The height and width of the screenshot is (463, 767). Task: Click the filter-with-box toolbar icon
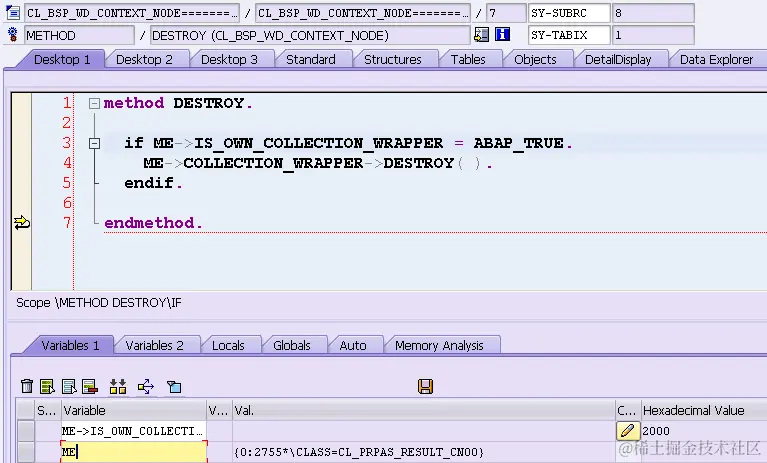click(174, 387)
